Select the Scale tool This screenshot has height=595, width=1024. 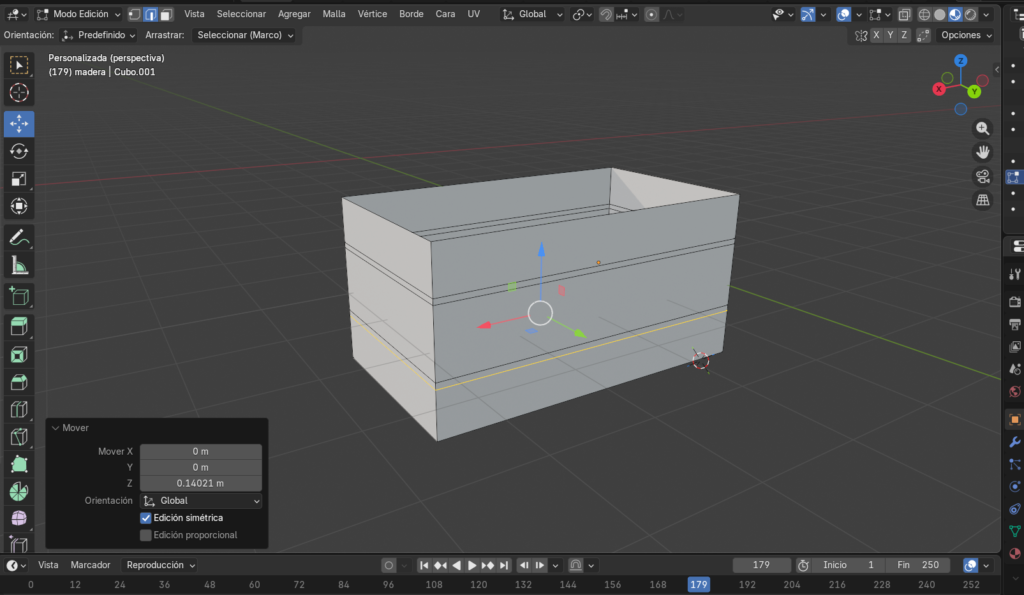tap(18, 179)
